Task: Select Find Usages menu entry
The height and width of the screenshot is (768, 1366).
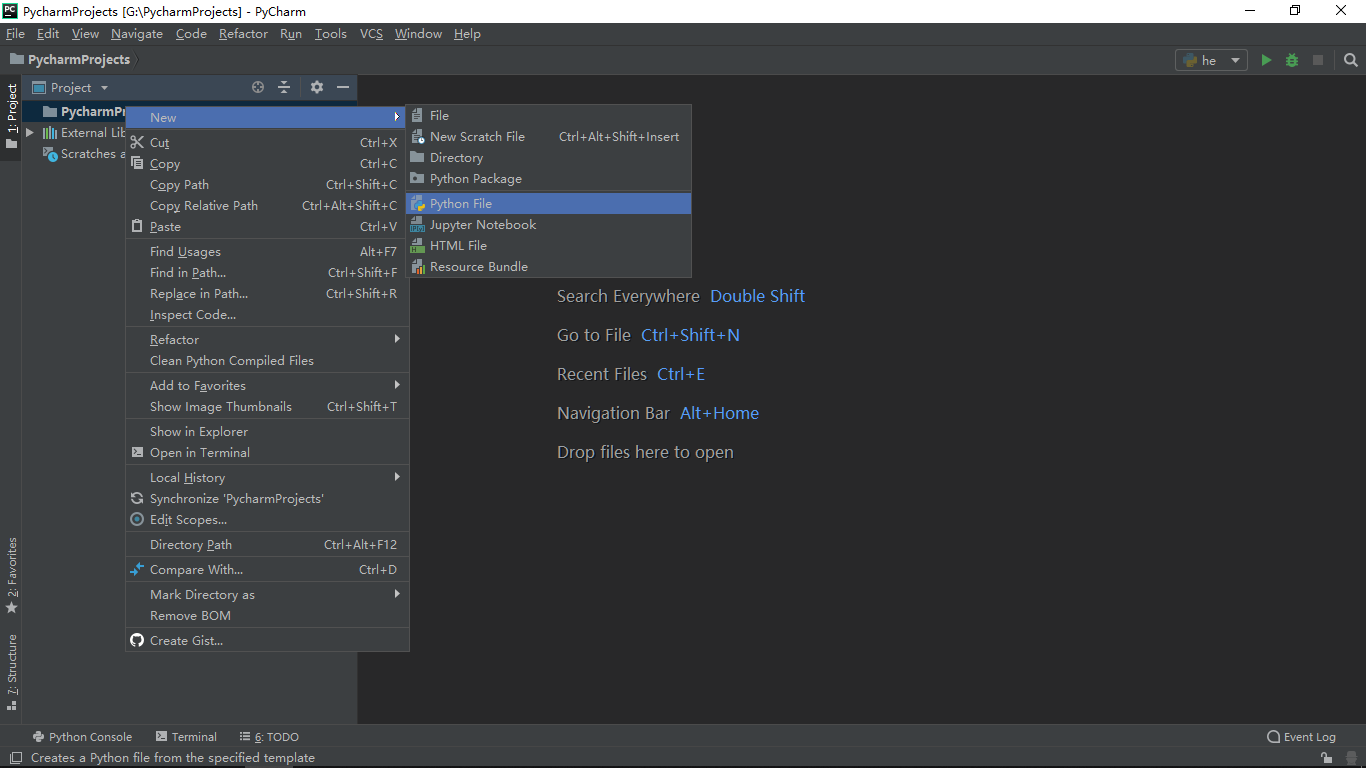Action: 267,251
